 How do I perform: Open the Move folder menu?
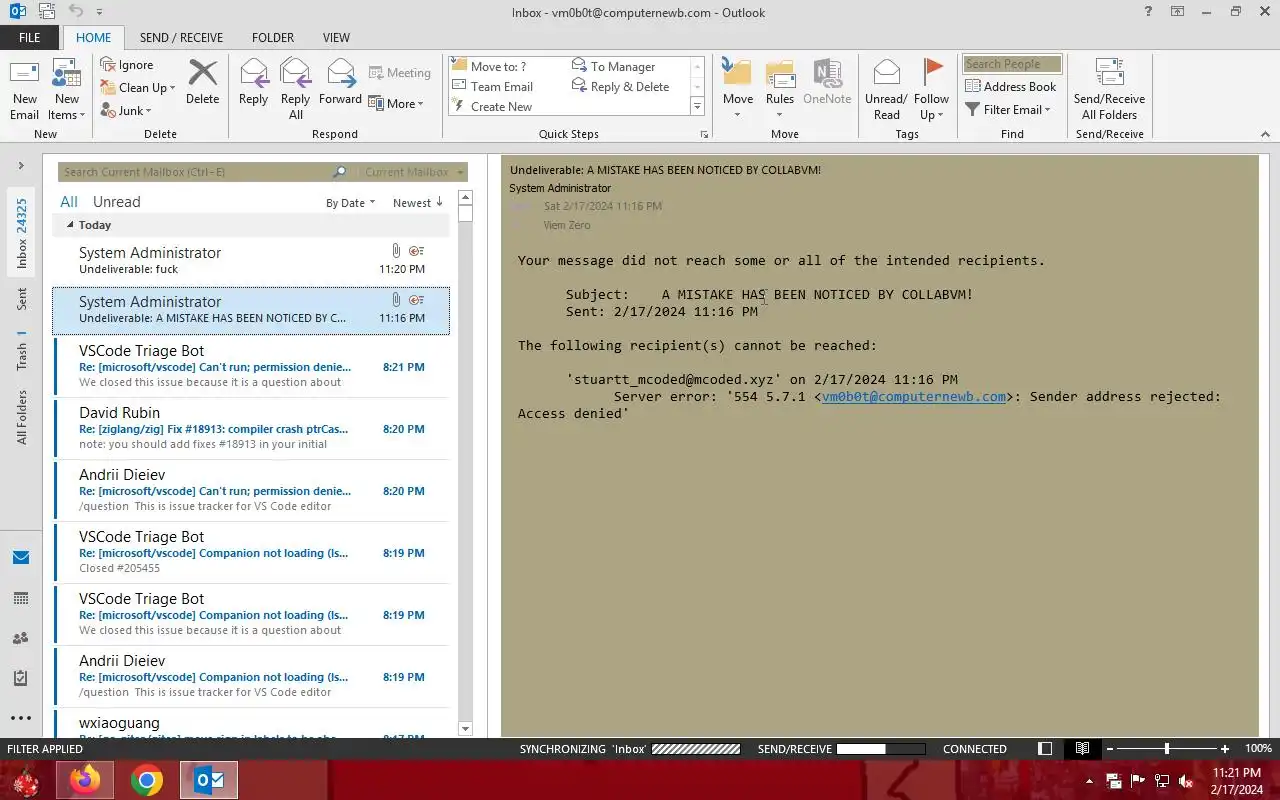tap(737, 90)
